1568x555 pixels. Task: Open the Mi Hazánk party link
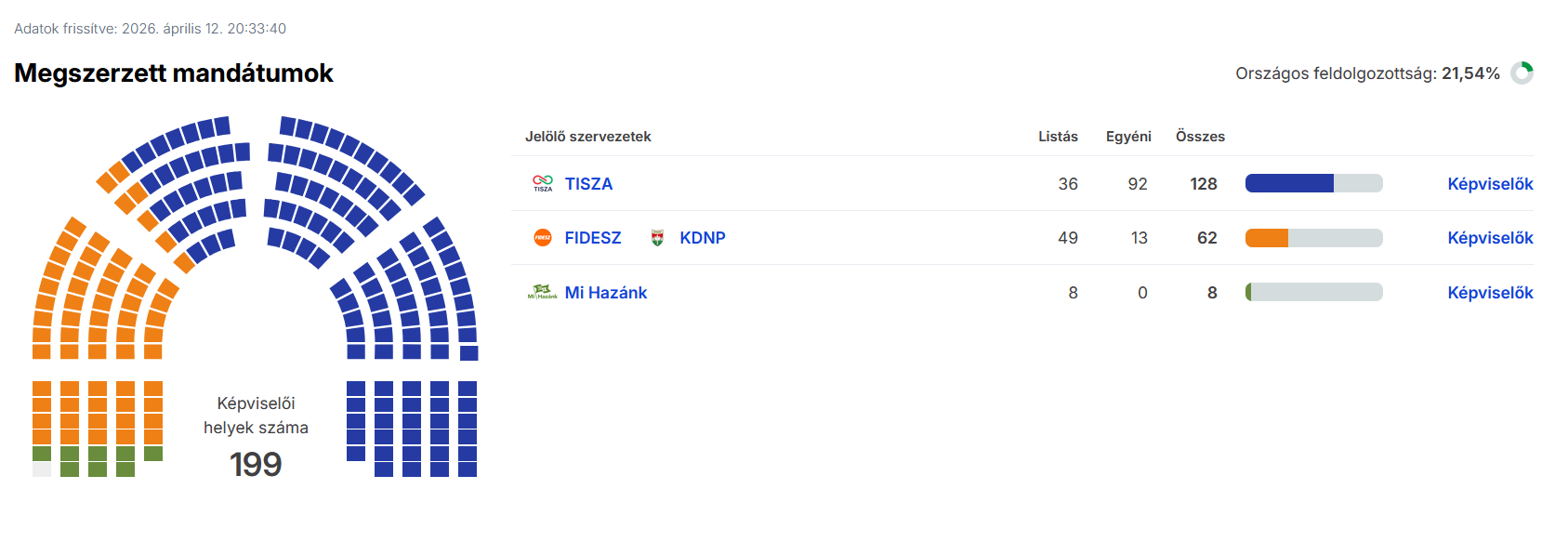pyautogui.click(x=605, y=293)
